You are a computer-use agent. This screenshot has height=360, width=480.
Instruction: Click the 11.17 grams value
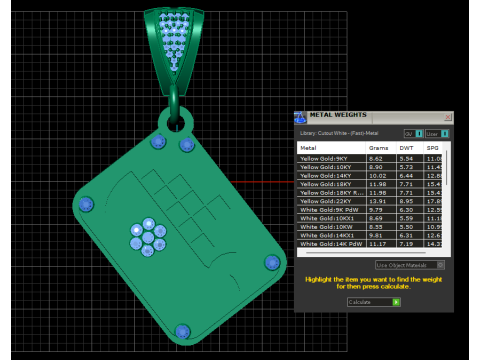377,244
